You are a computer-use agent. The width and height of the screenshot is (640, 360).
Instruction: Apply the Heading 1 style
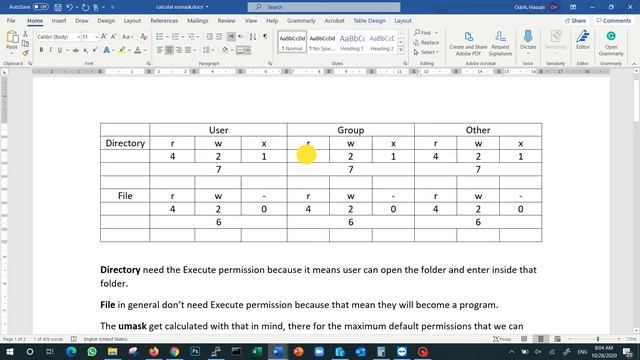[352, 42]
